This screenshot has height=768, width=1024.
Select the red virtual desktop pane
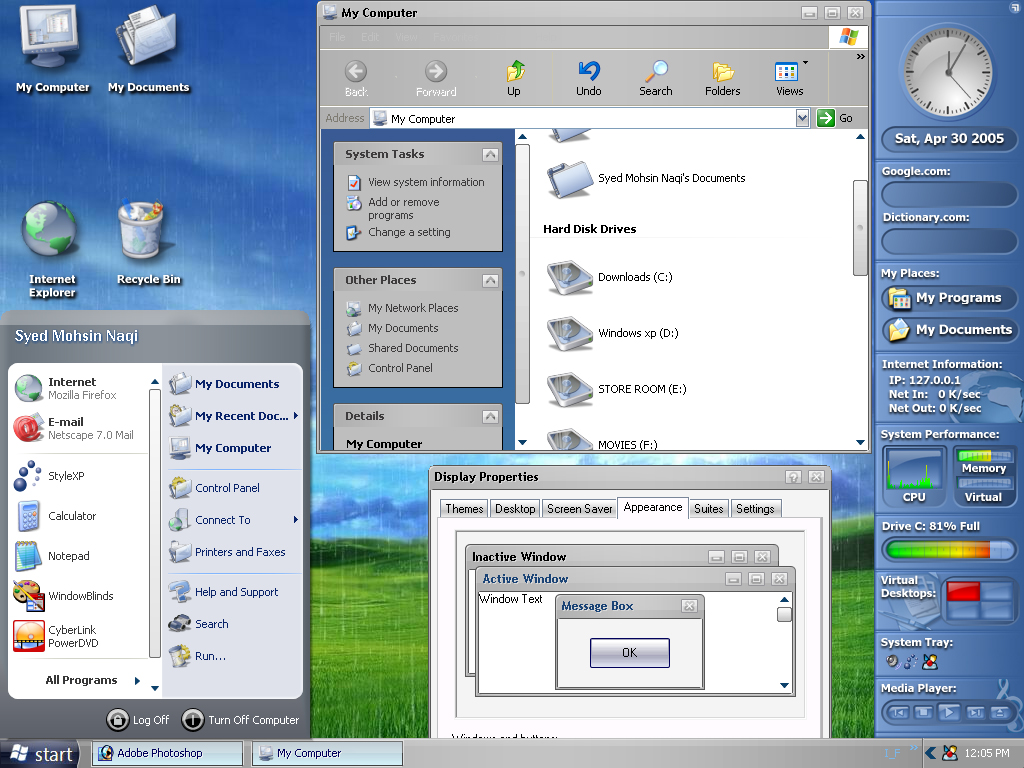point(962,591)
